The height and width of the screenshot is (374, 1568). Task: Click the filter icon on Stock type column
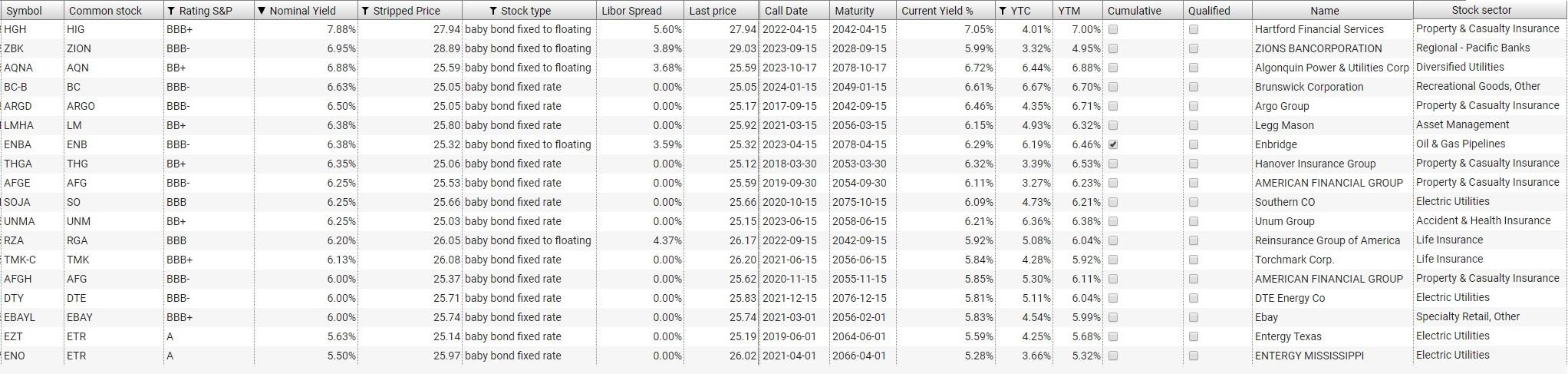[x=492, y=11]
